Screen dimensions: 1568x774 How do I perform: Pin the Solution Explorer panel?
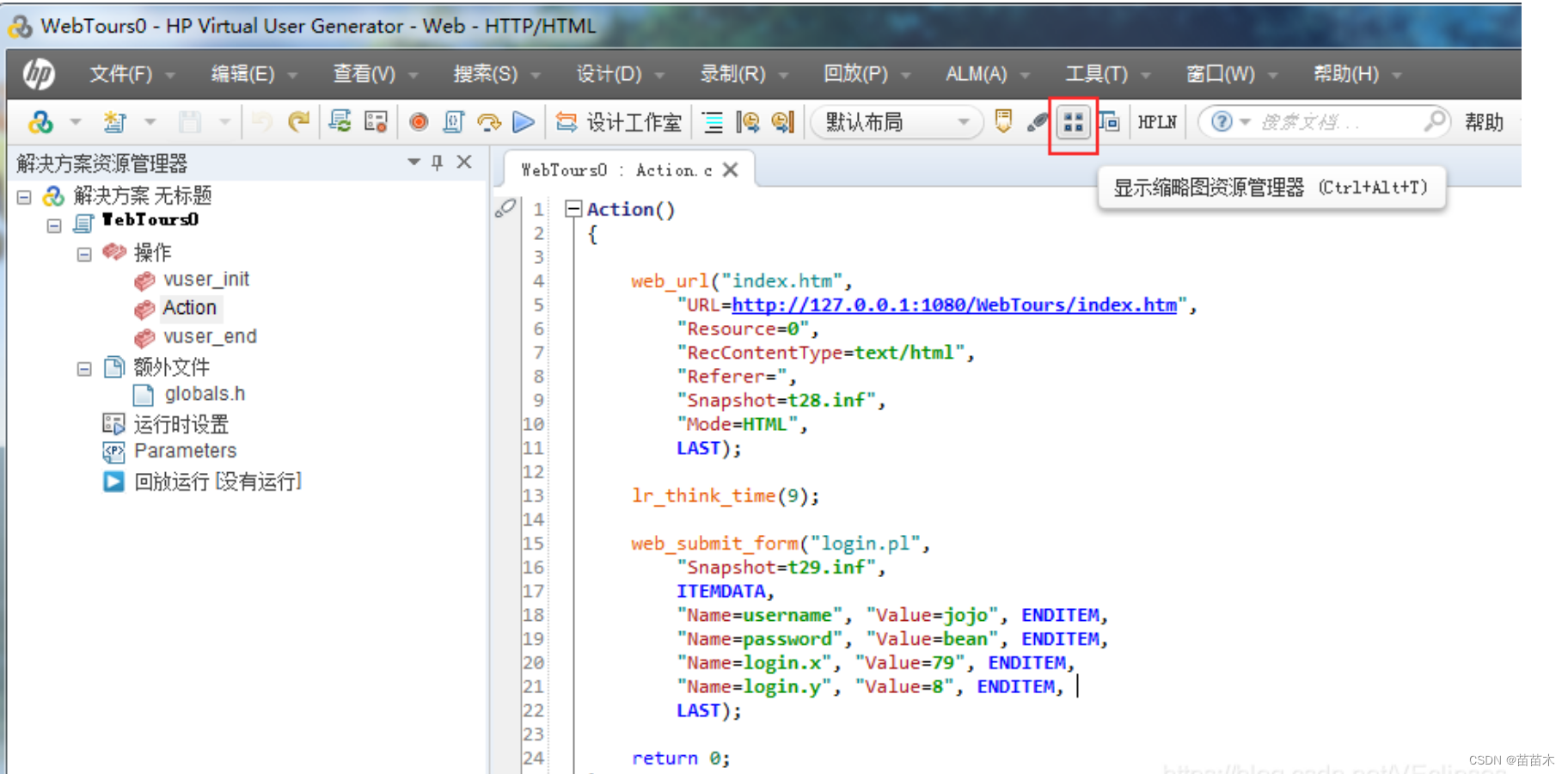pos(438,162)
